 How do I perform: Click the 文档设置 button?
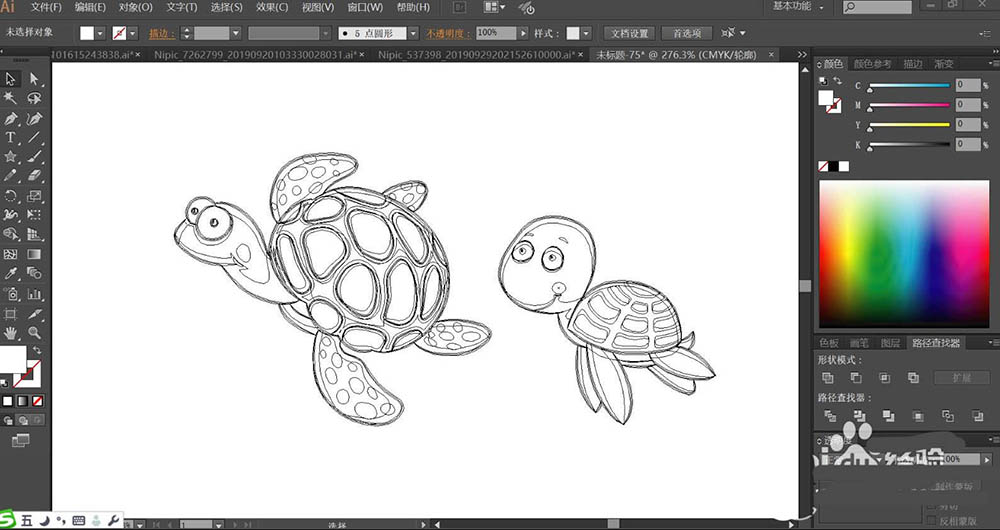[x=629, y=33]
